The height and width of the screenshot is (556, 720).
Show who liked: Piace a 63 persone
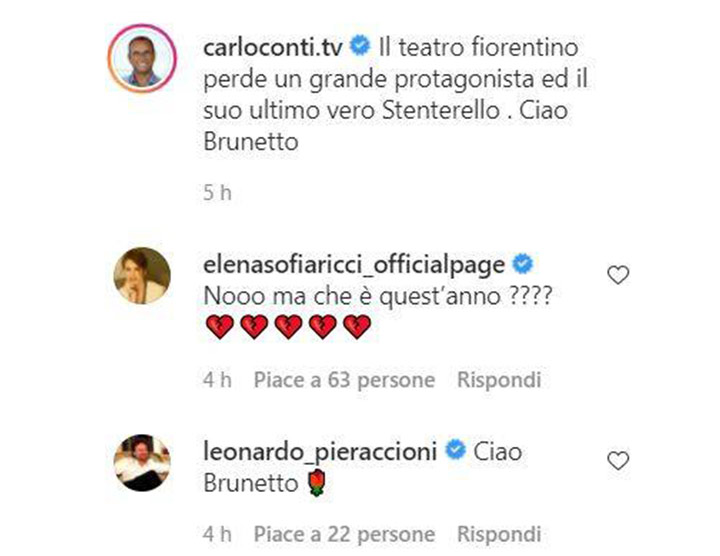pyautogui.click(x=344, y=380)
